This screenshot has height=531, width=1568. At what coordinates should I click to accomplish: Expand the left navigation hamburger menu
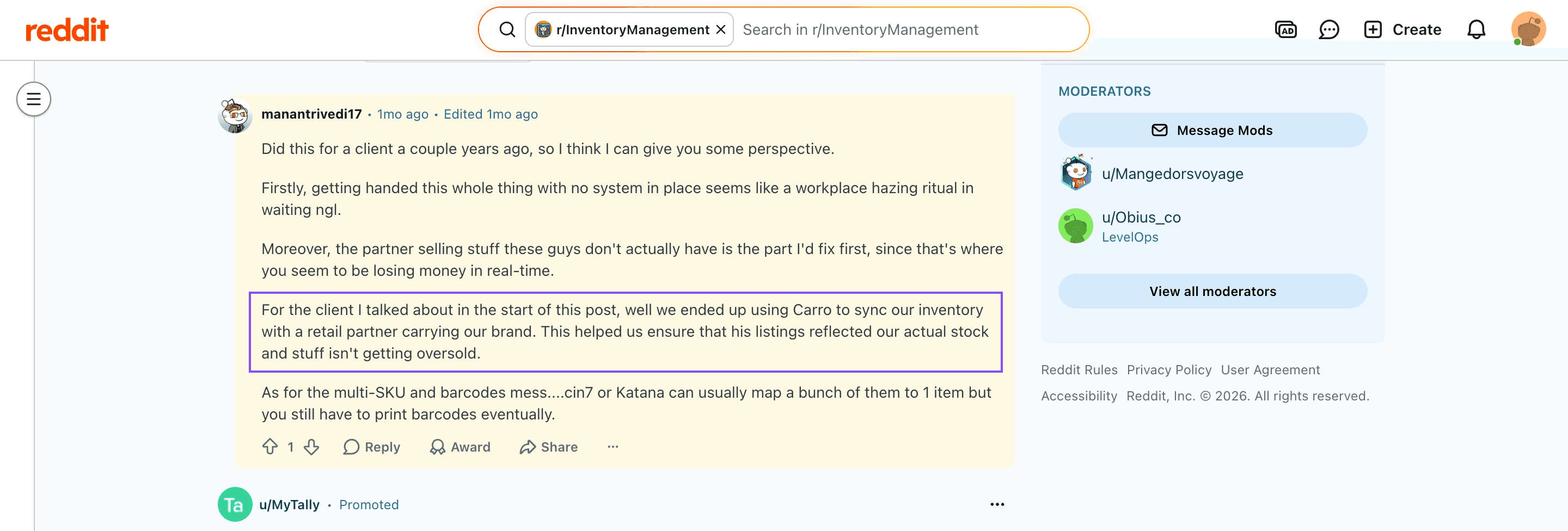tap(33, 99)
